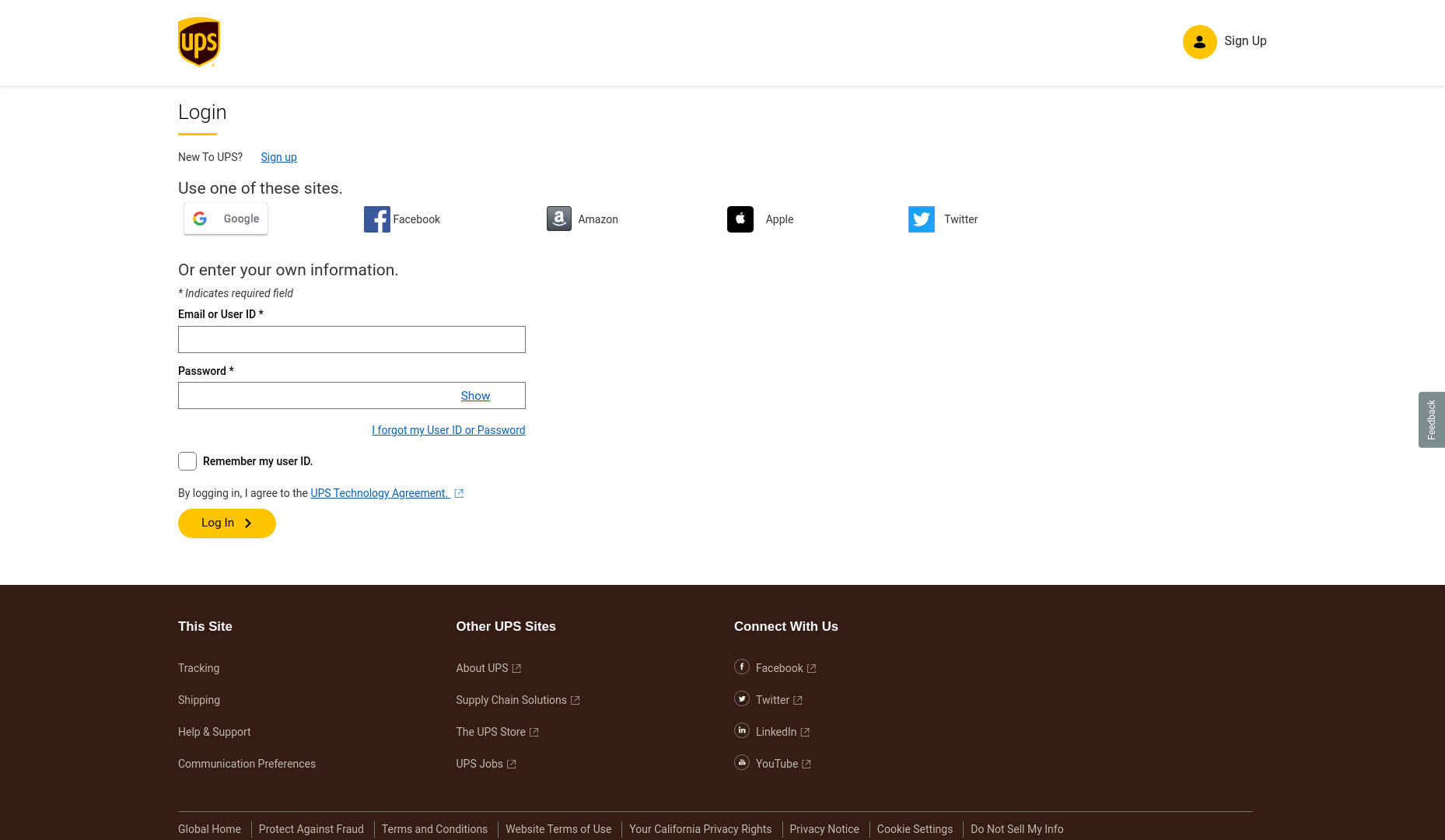Click the footer Facebook circle icon

pyautogui.click(x=742, y=667)
